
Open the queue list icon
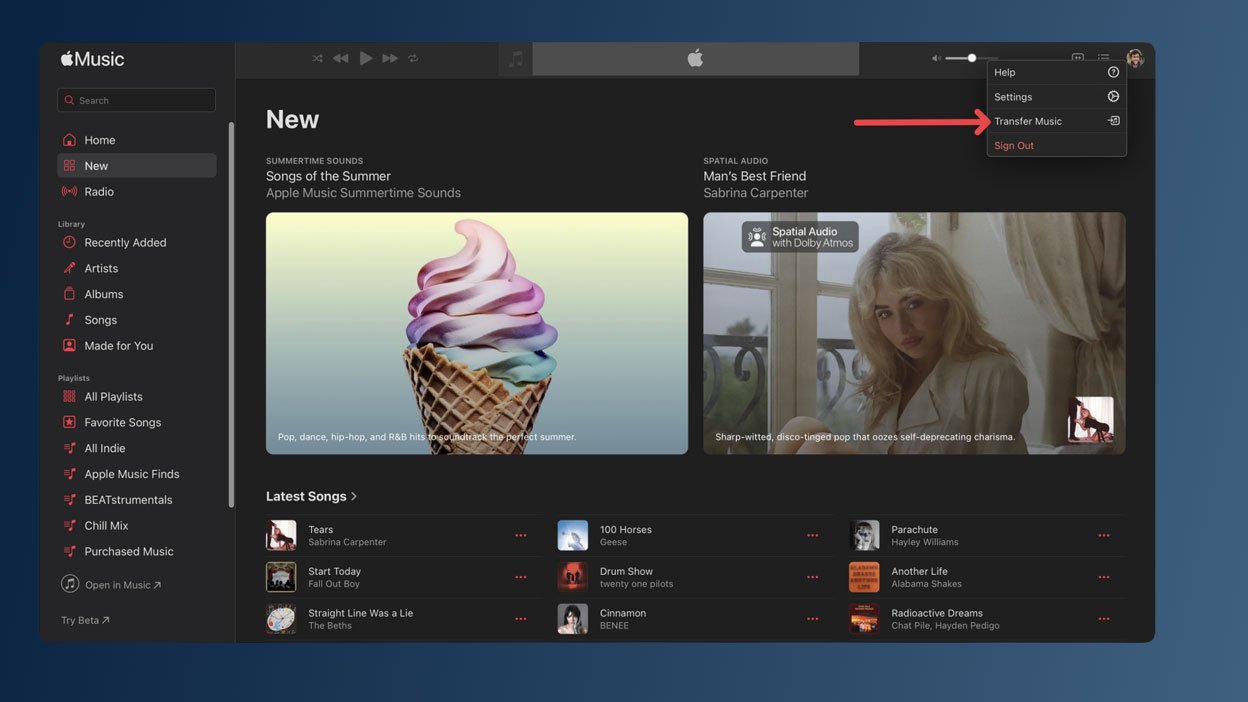tap(1103, 59)
